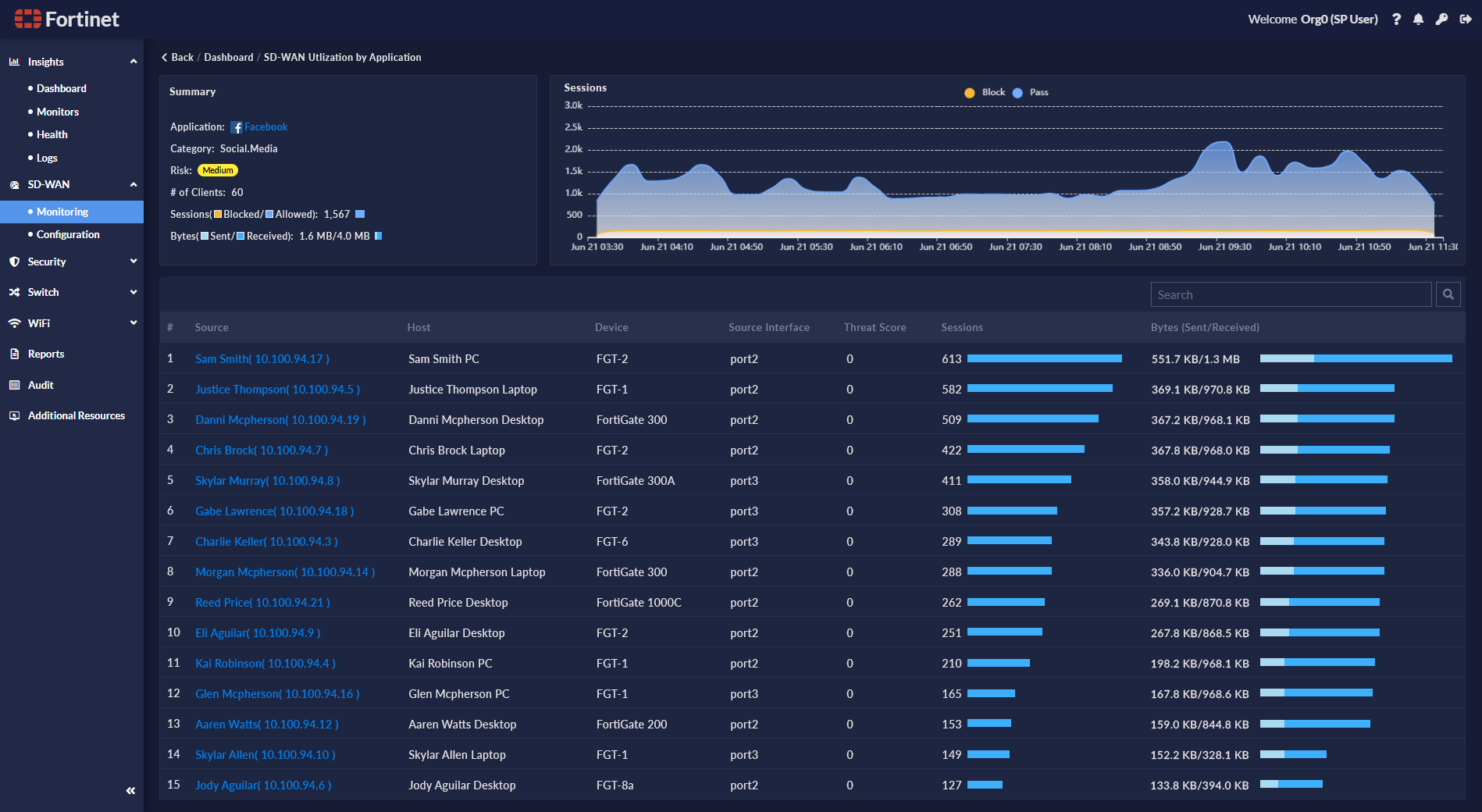This screenshot has height=812, width=1482.
Task: Expand the WiFi menu chevron
Action: point(134,322)
